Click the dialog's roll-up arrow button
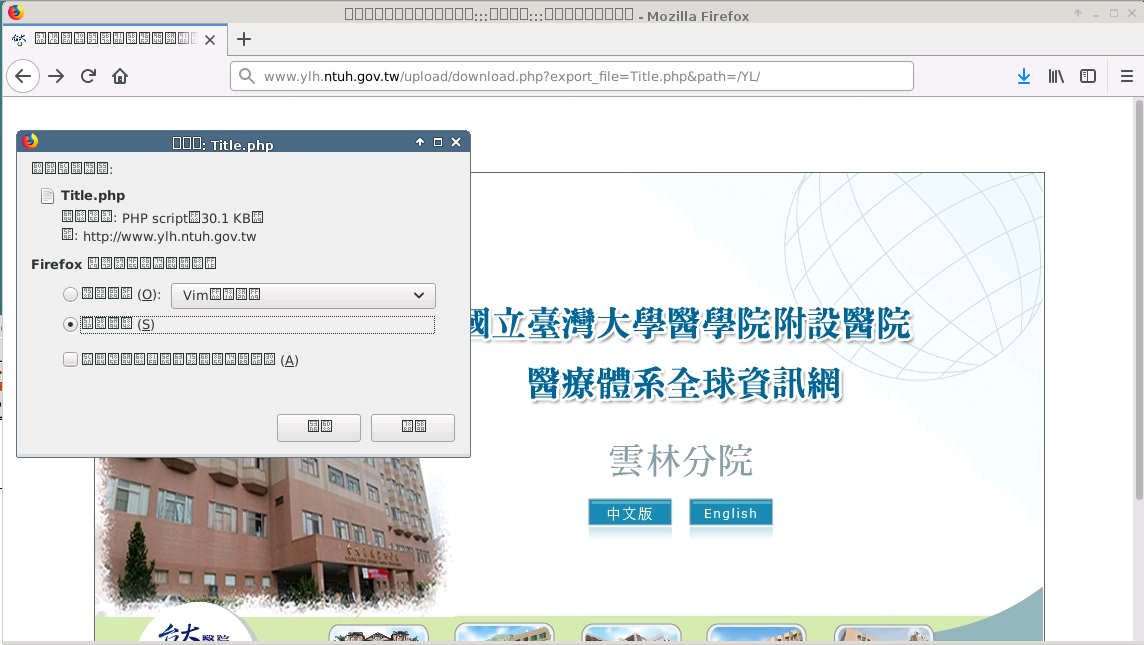 pyautogui.click(x=420, y=142)
